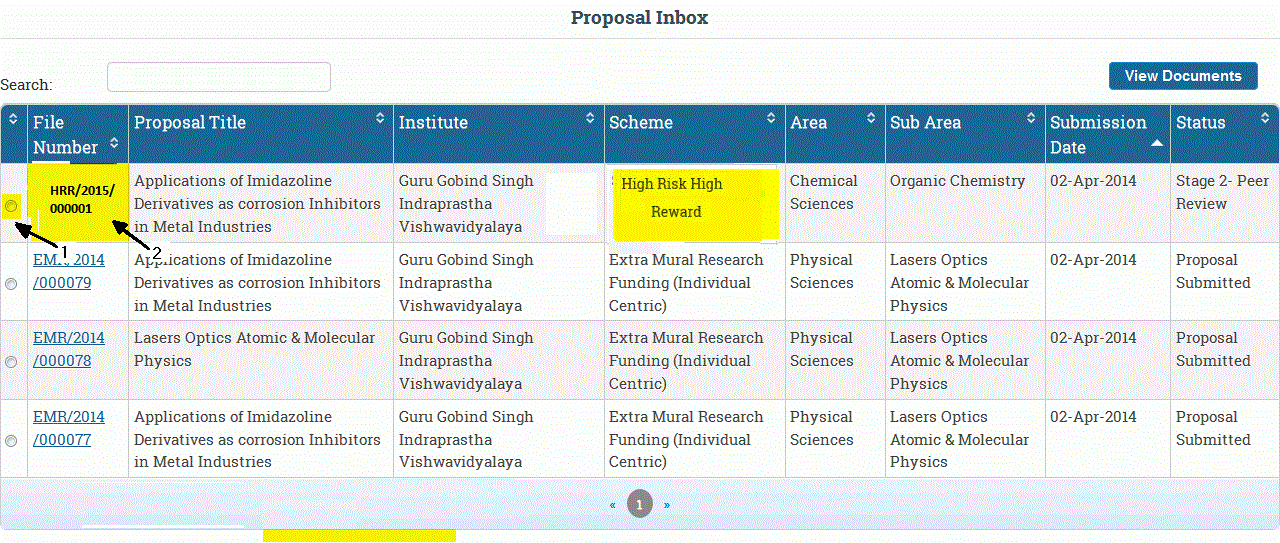Sort by Proposal Title column

click(x=380, y=118)
